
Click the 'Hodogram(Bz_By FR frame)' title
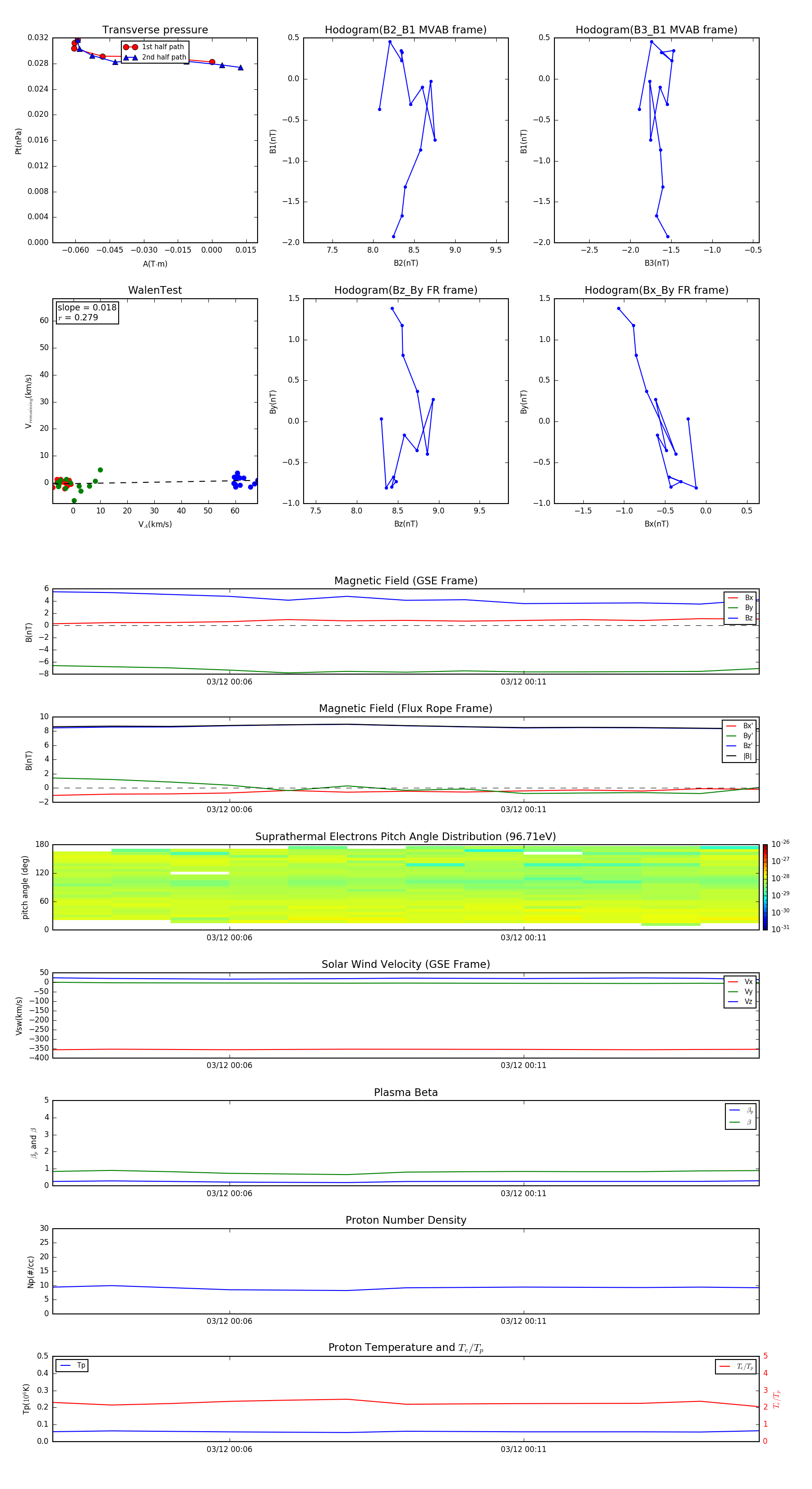[x=406, y=290]
